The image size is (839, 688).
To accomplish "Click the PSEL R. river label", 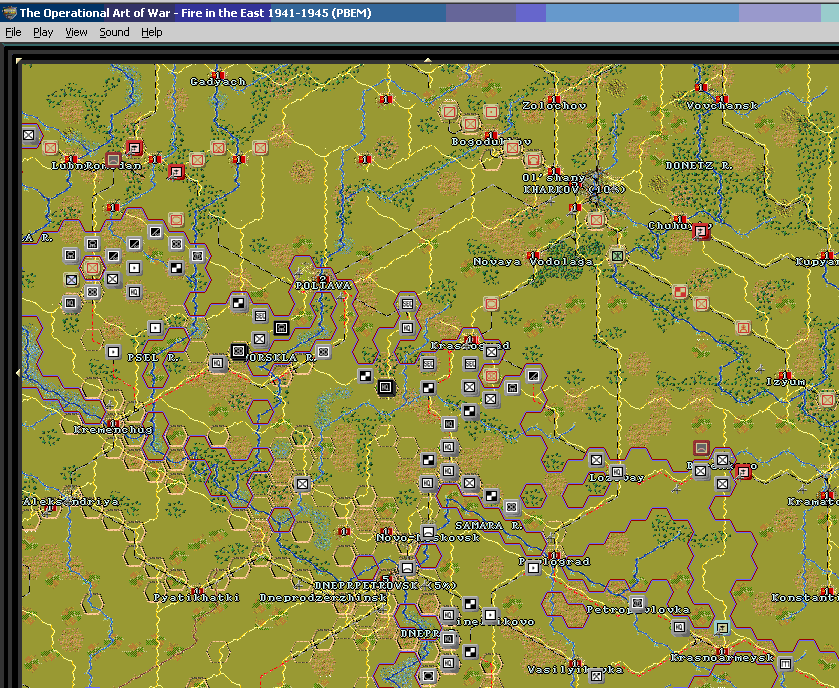I will tap(153, 357).
